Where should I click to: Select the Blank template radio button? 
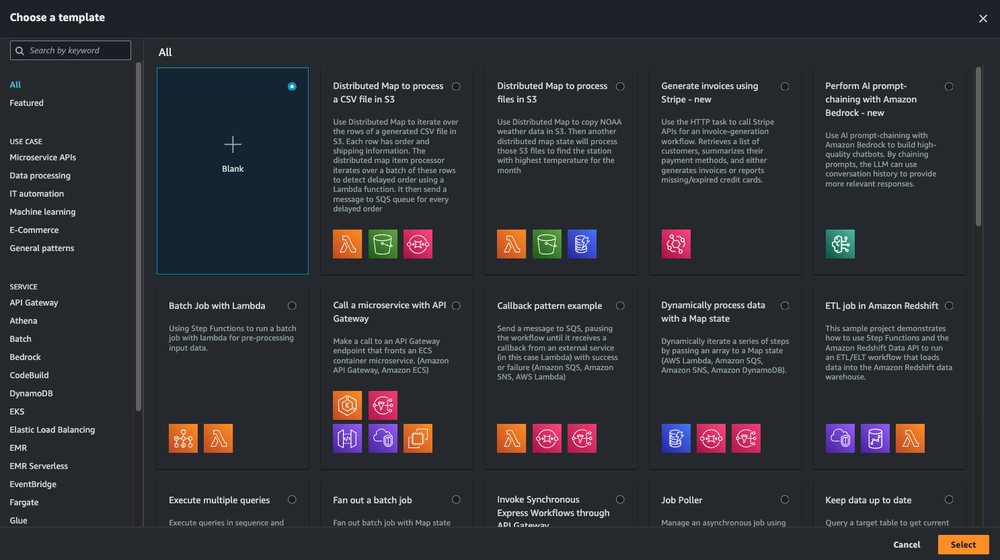coord(291,86)
